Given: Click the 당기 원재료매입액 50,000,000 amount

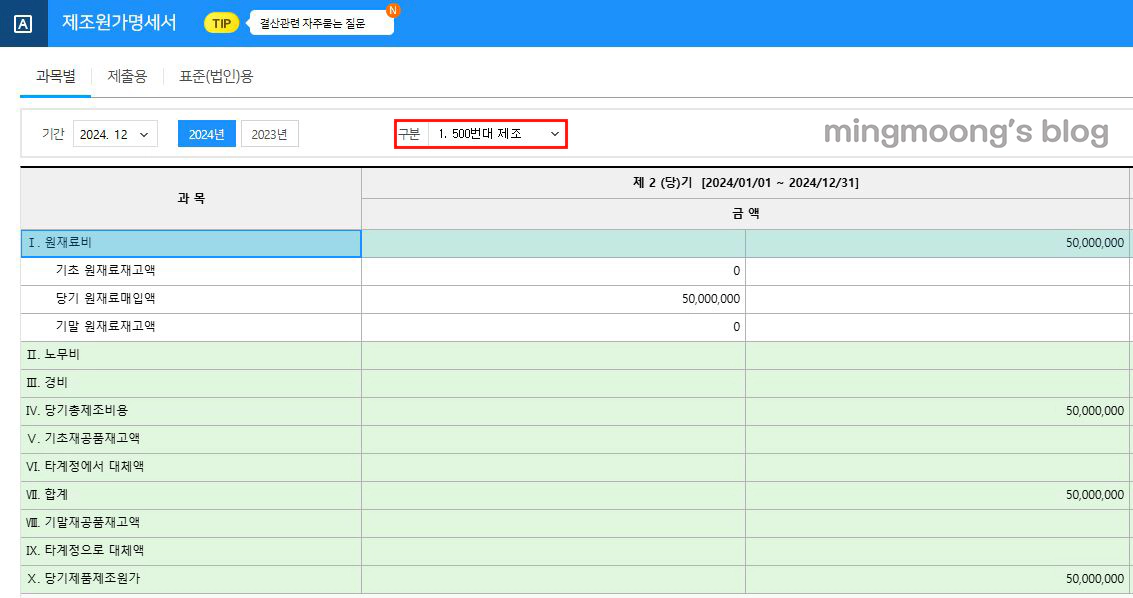Looking at the screenshot, I should [711, 299].
